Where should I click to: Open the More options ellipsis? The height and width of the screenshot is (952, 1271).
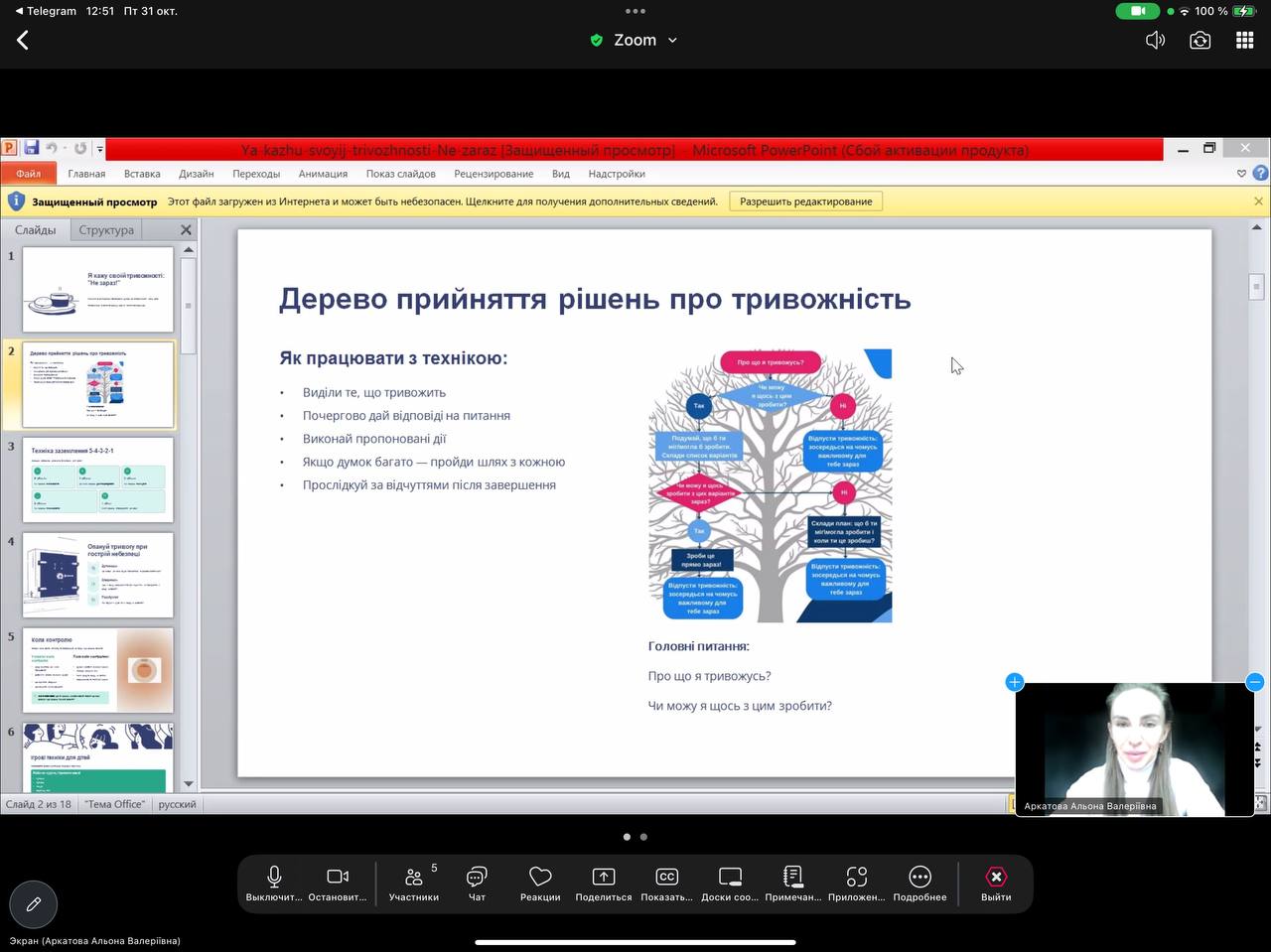tap(919, 878)
